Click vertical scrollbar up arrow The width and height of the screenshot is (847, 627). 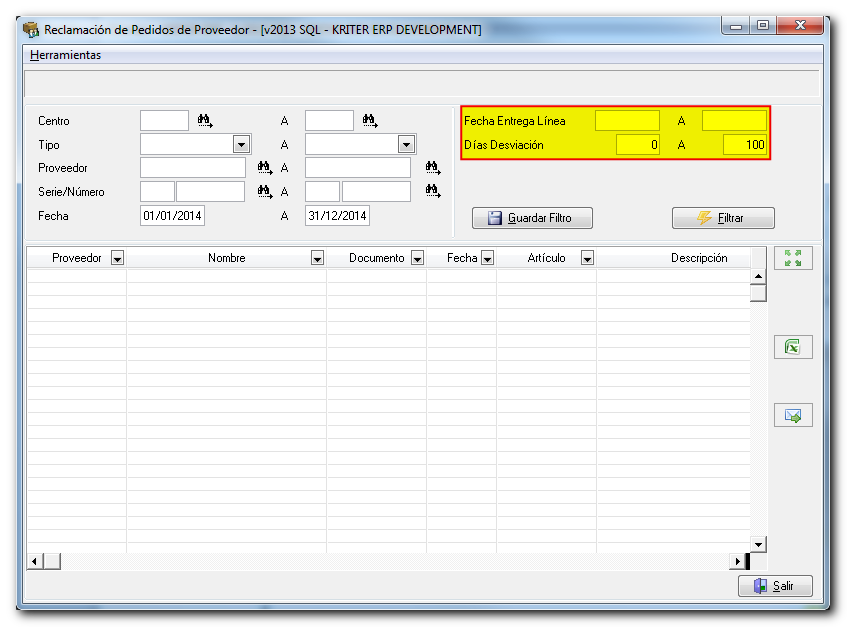[x=758, y=277]
